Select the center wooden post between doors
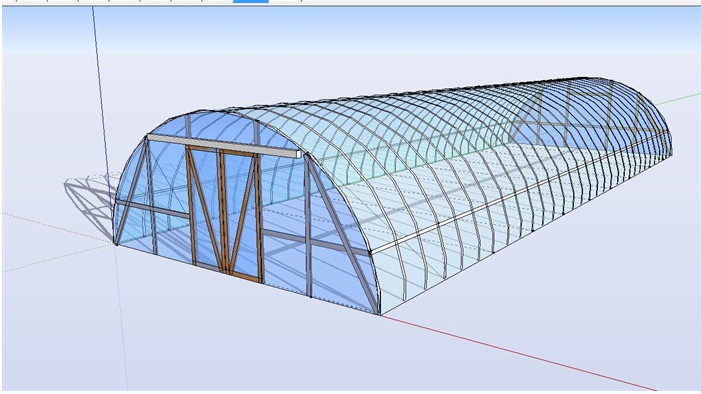The image size is (701, 394). coord(222,210)
